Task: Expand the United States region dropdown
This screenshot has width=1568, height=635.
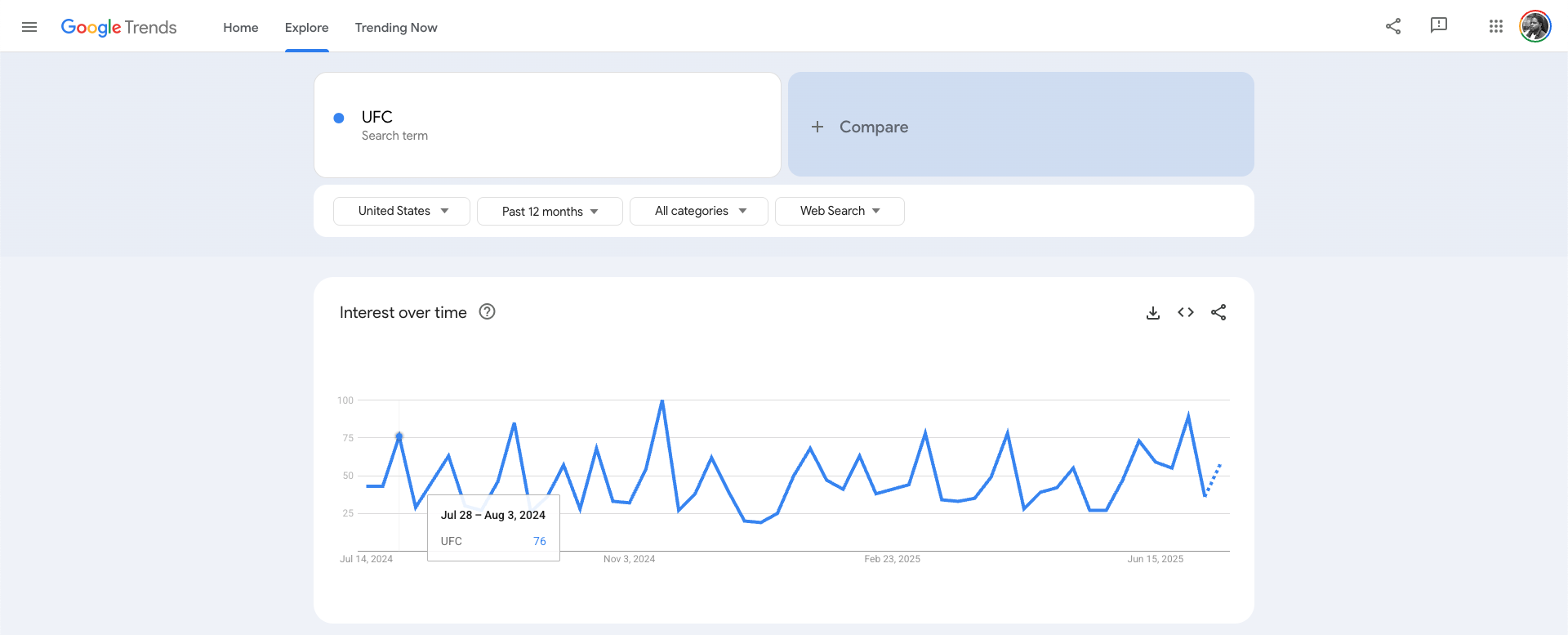Action: (402, 211)
